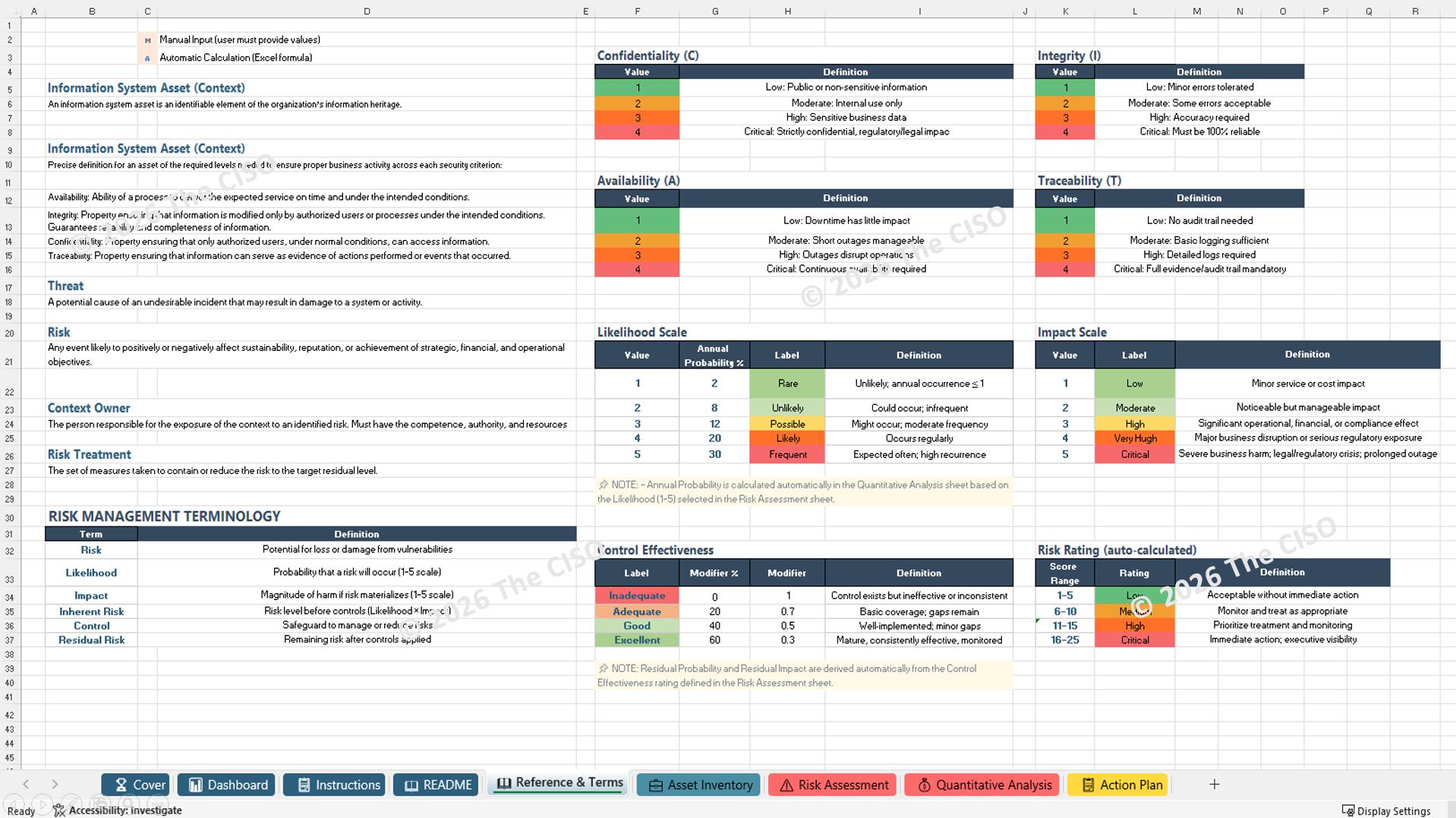Add a new sheet with the plus icon

point(1214,785)
